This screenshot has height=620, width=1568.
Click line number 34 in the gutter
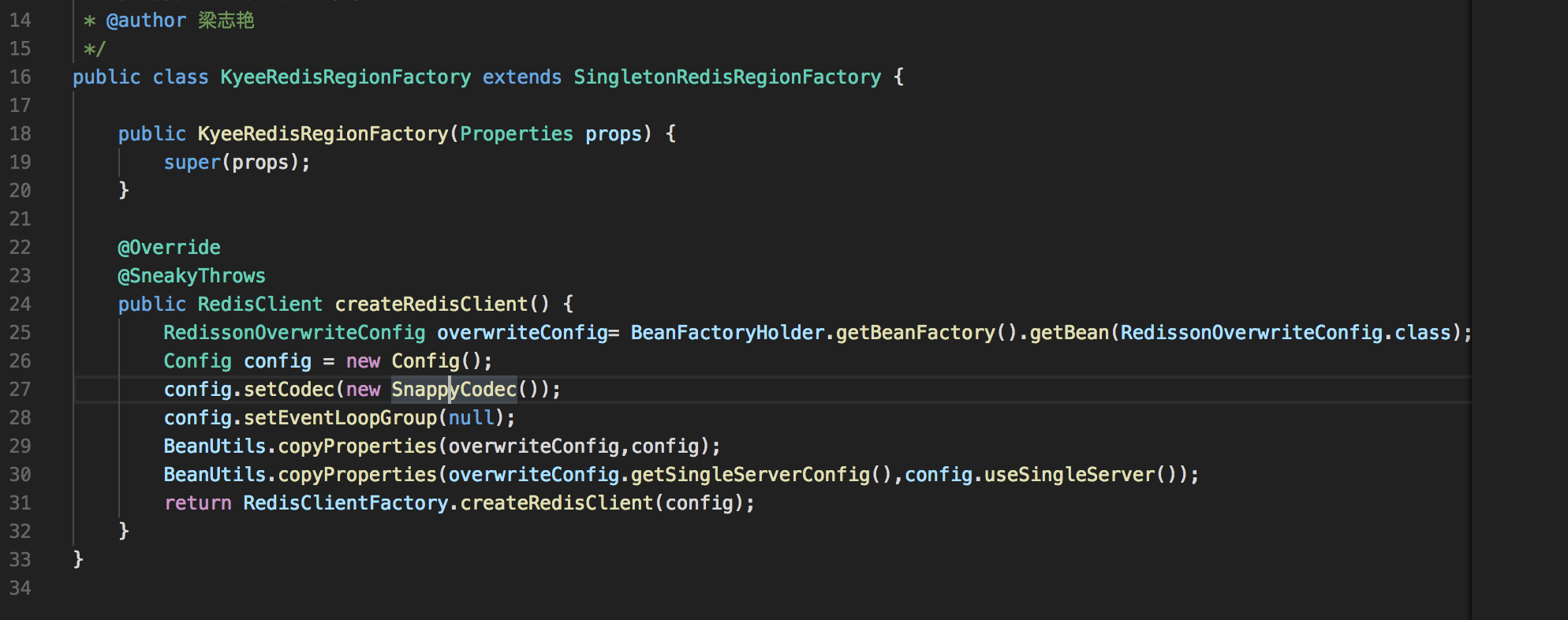[21, 588]
